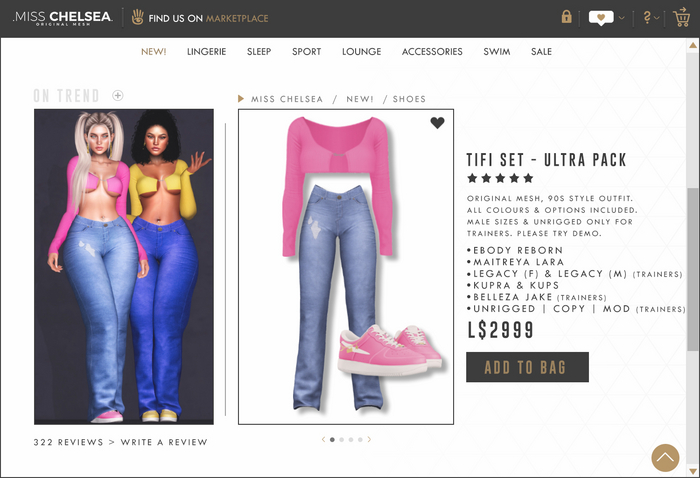
Task: Open the shopping cart icon
Action: (x=682, y=17)
